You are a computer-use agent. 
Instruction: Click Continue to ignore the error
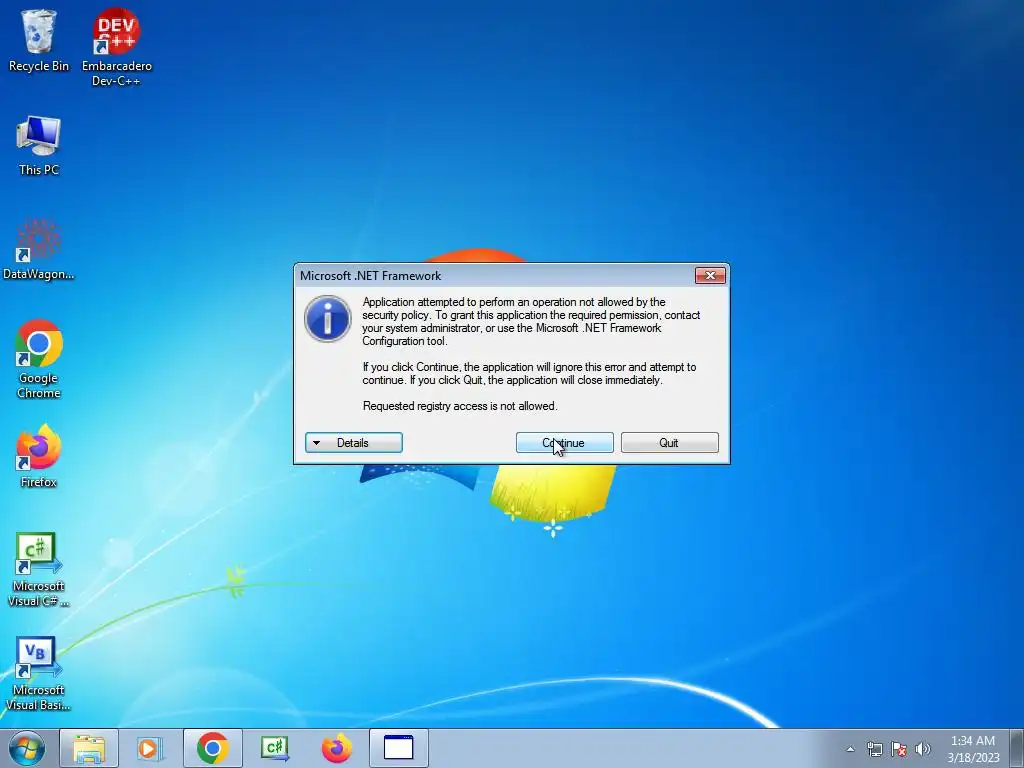pos(564,443)
